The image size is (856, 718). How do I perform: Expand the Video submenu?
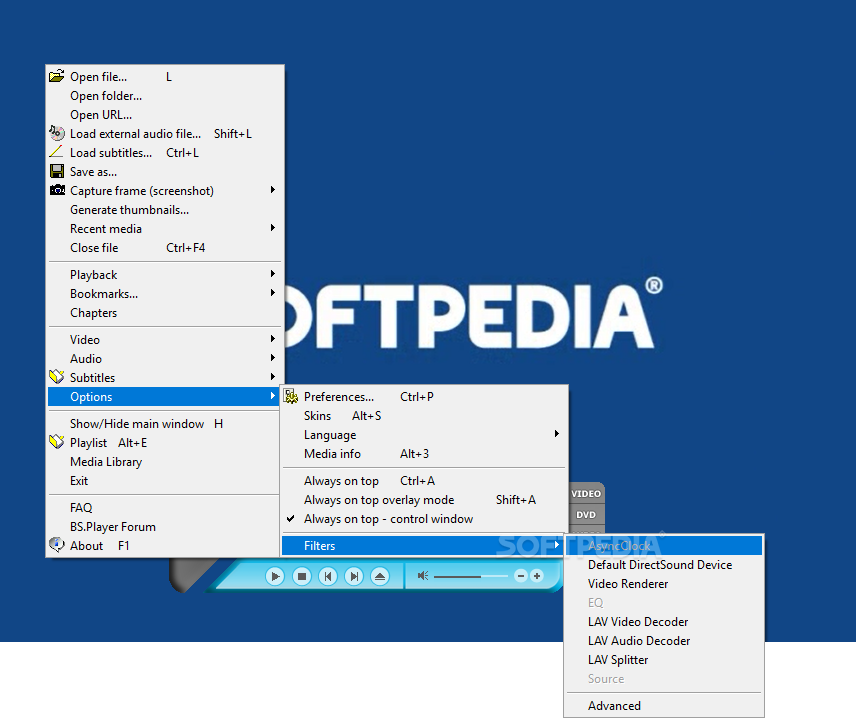[165, 340]
